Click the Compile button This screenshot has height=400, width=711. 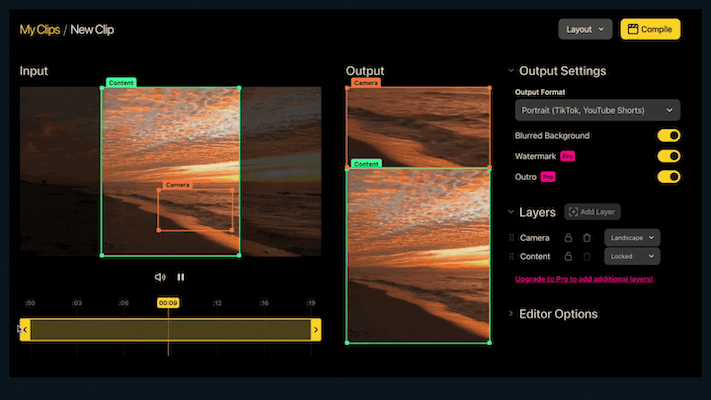point(650,29)
